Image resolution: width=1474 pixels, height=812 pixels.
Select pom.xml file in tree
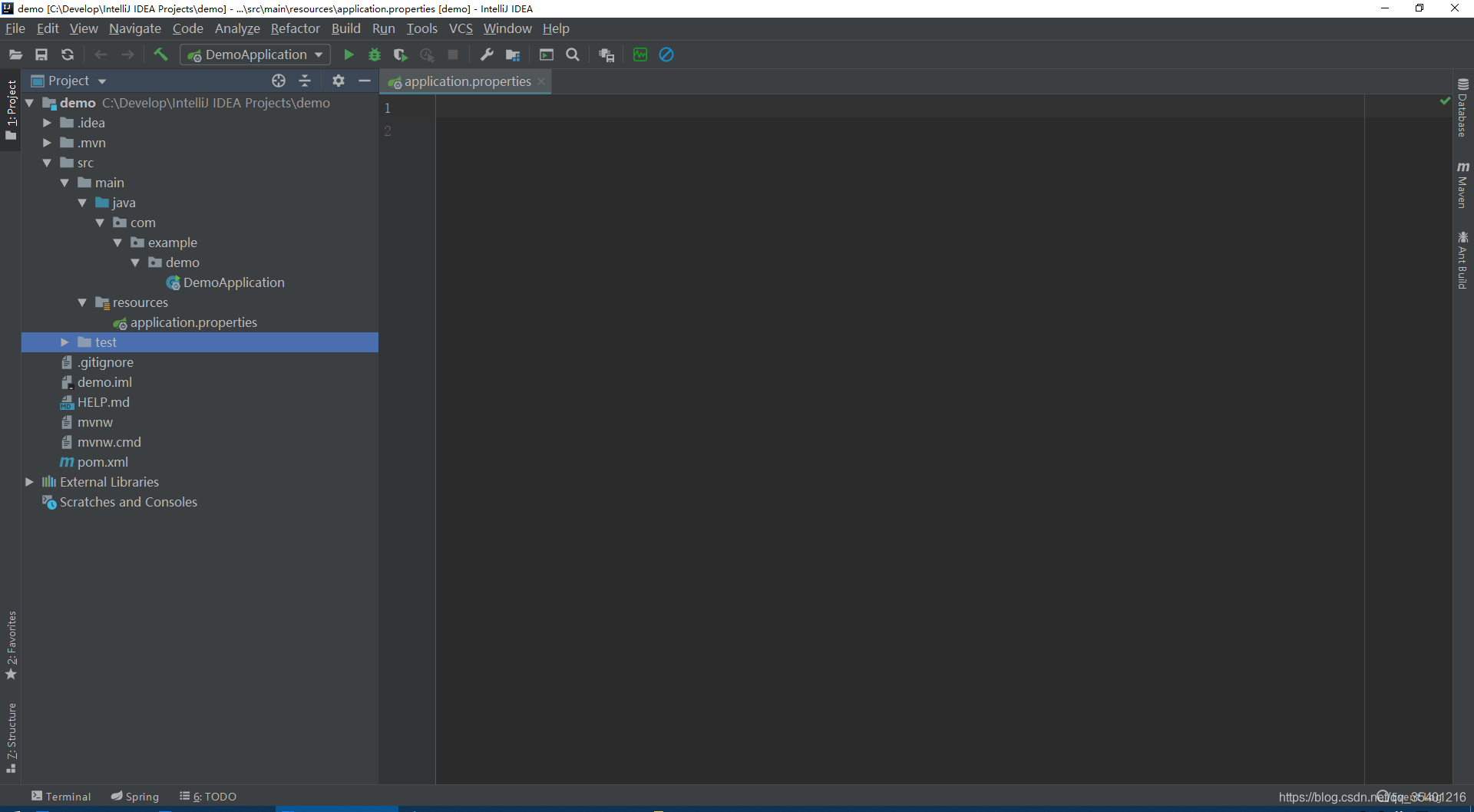click(x=94, y=462)
